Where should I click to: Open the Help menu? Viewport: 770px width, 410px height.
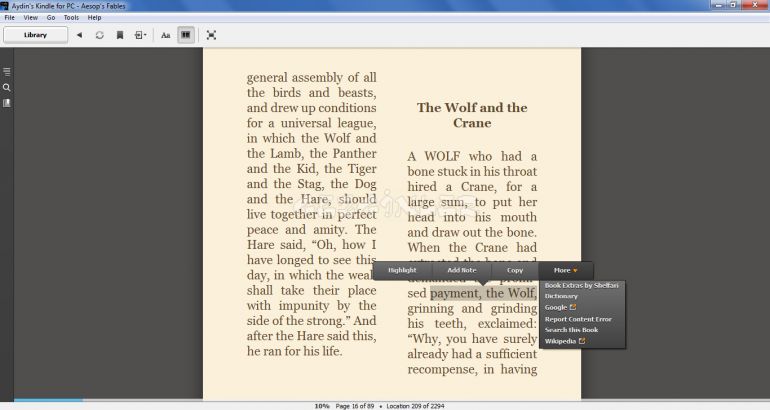click(94, 18)
